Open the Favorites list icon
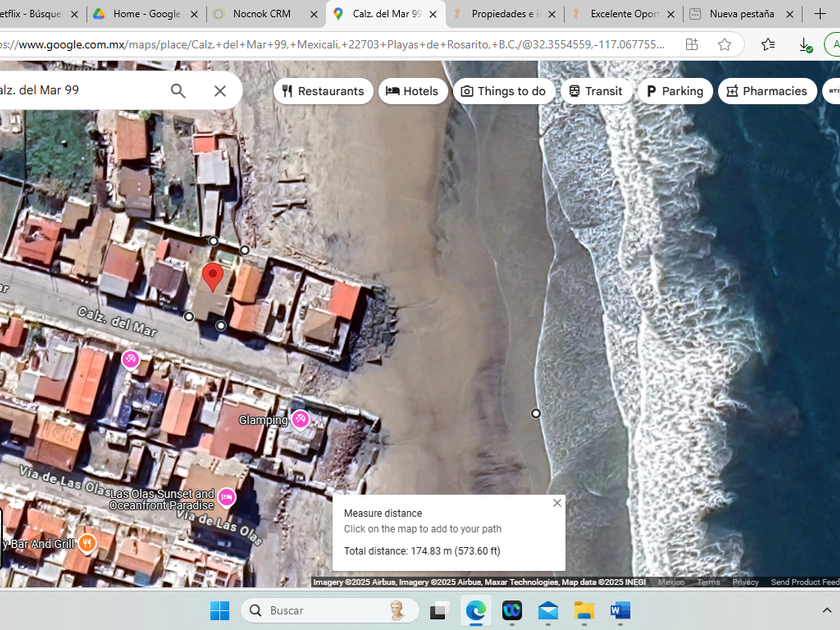 pos(768,44)
